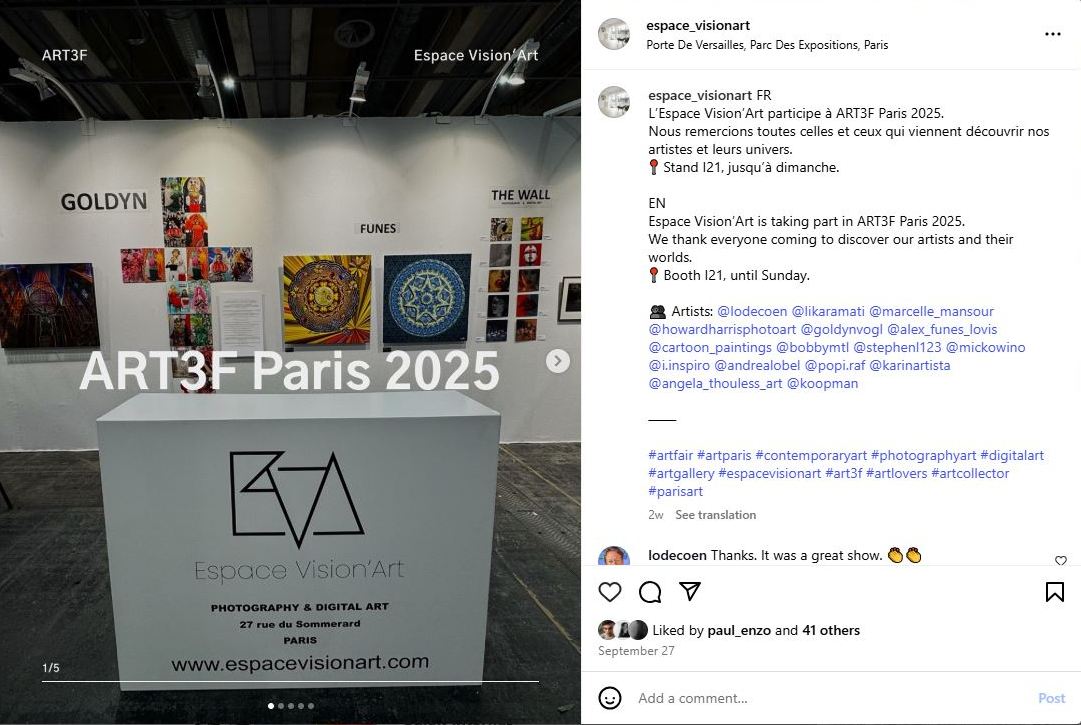1081x725 pixels.
Task: Like lodecoen's comment with small heart
Action: [x=1061, y=560]
